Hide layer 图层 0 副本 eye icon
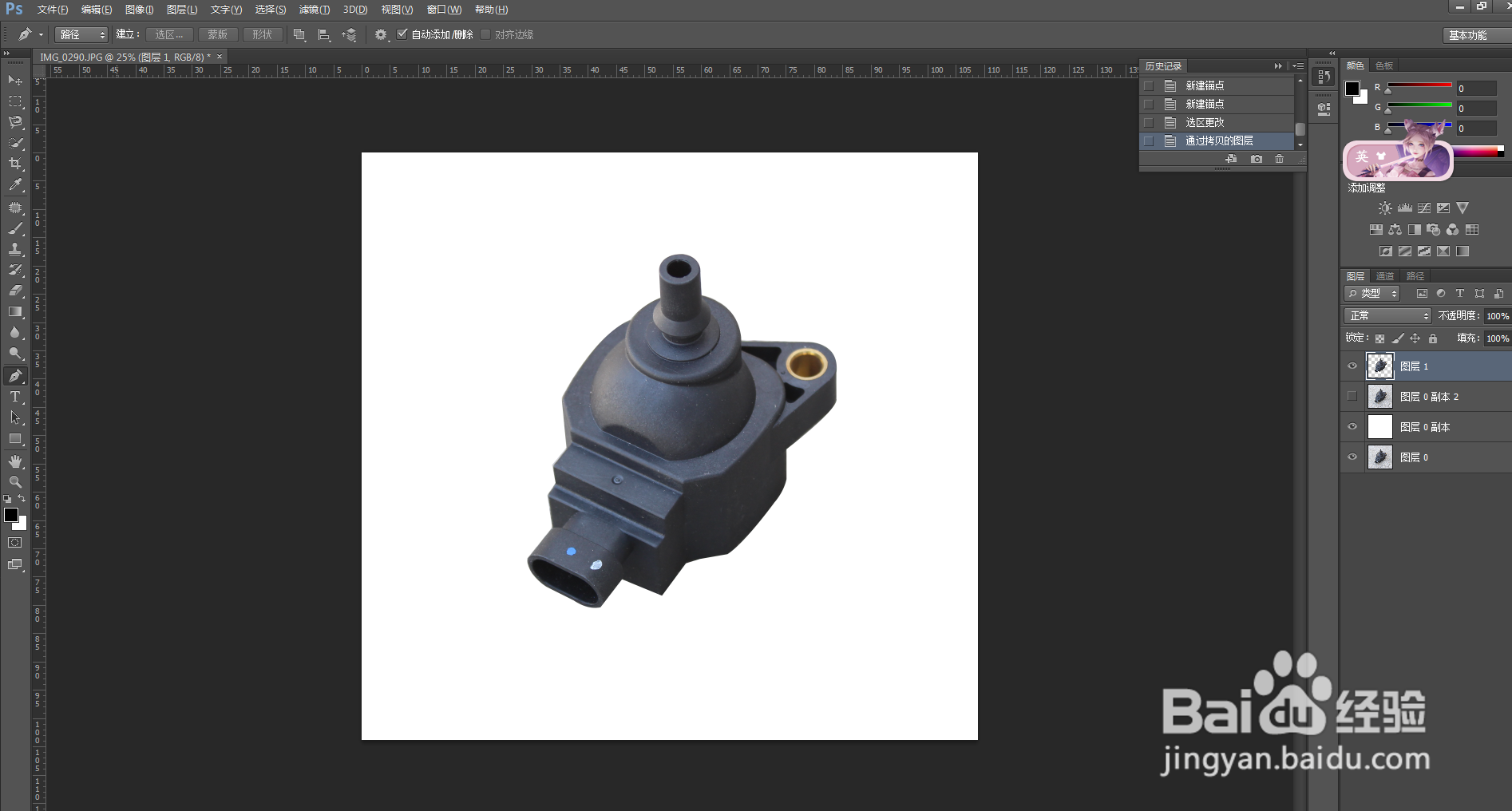 pos(1352,427)
